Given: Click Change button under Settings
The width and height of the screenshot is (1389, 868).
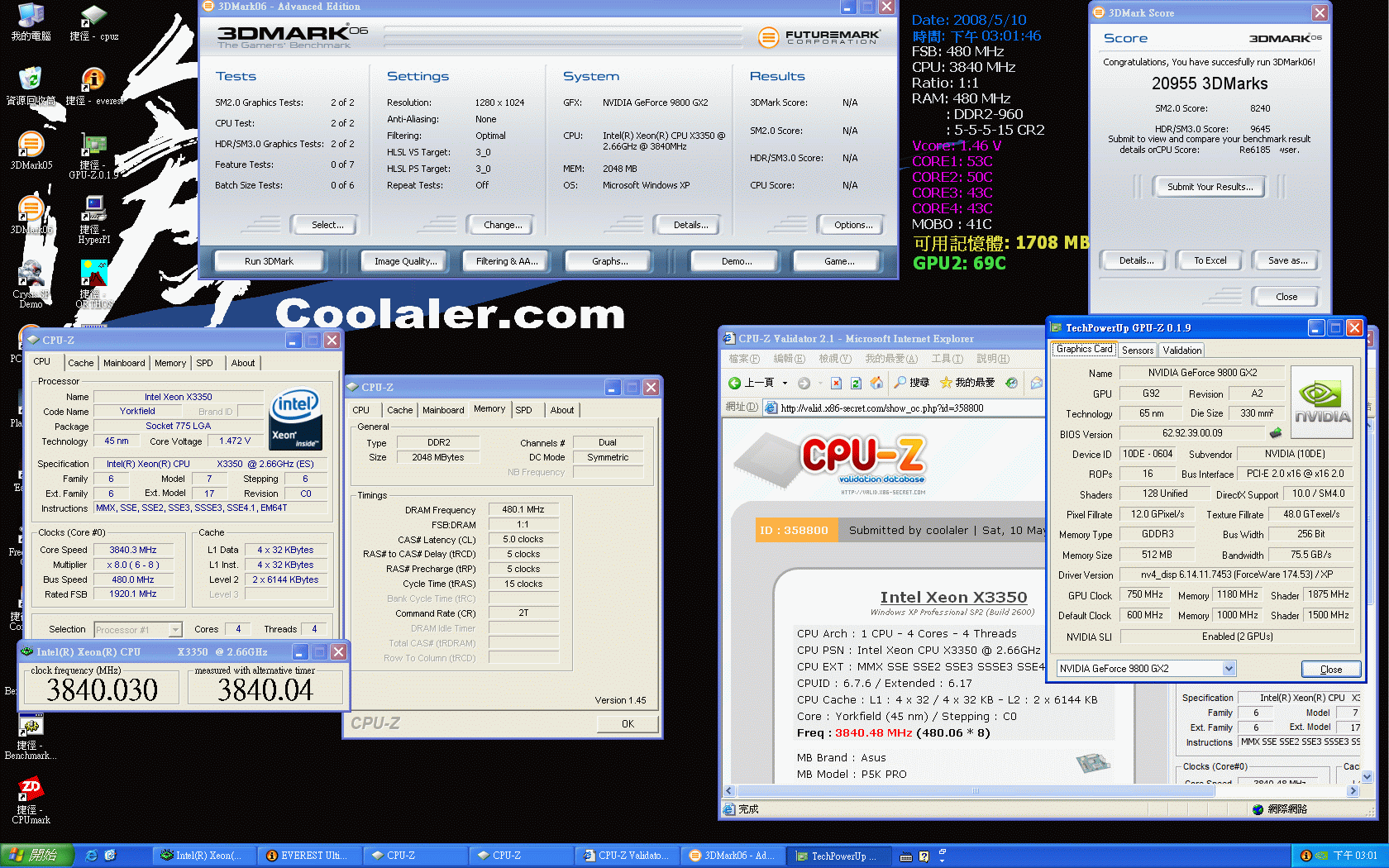Looking at the screenshot, I should pyautogui.click(x=503, y=225).
